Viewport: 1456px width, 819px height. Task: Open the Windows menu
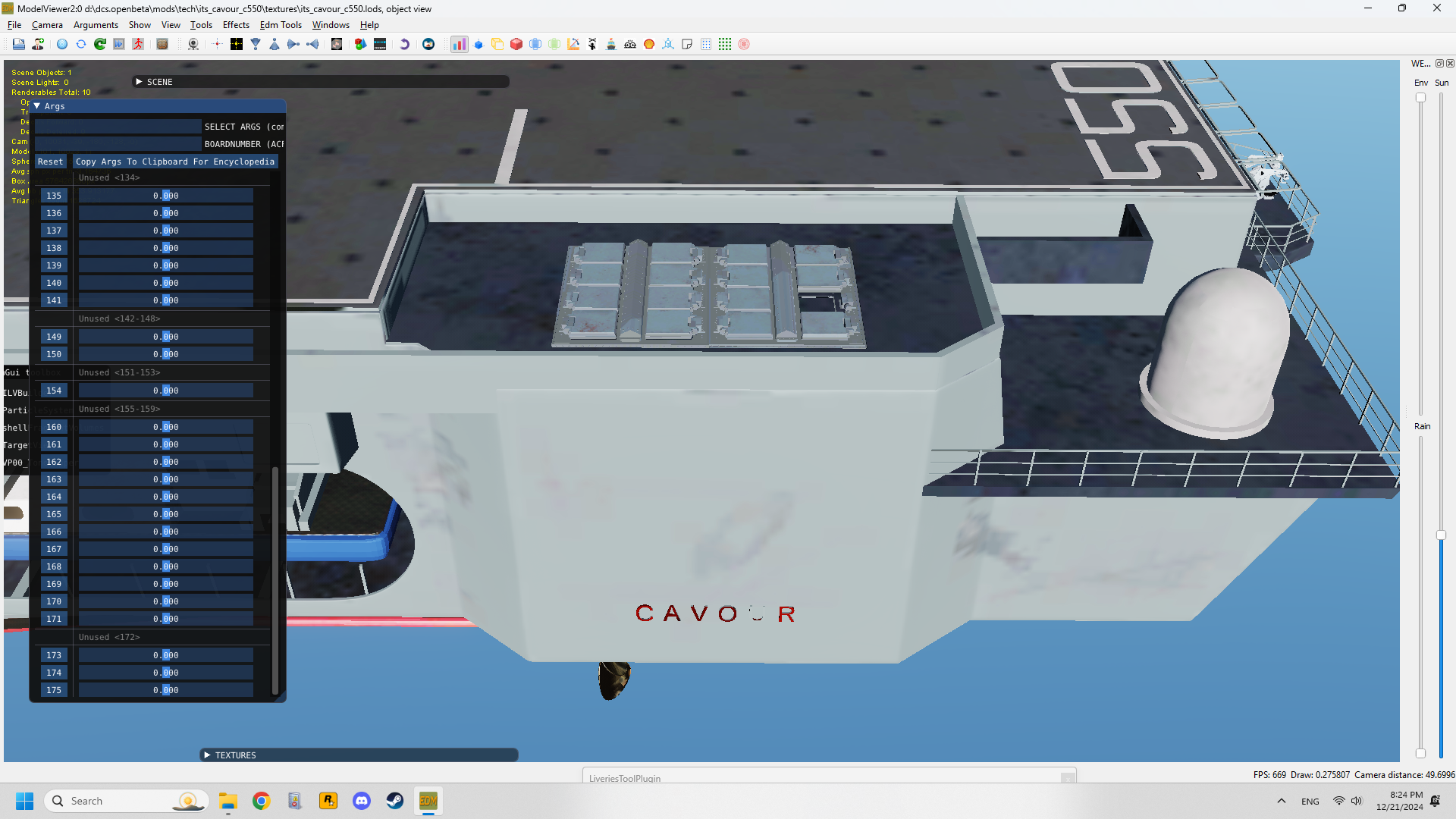coord(331,25)
